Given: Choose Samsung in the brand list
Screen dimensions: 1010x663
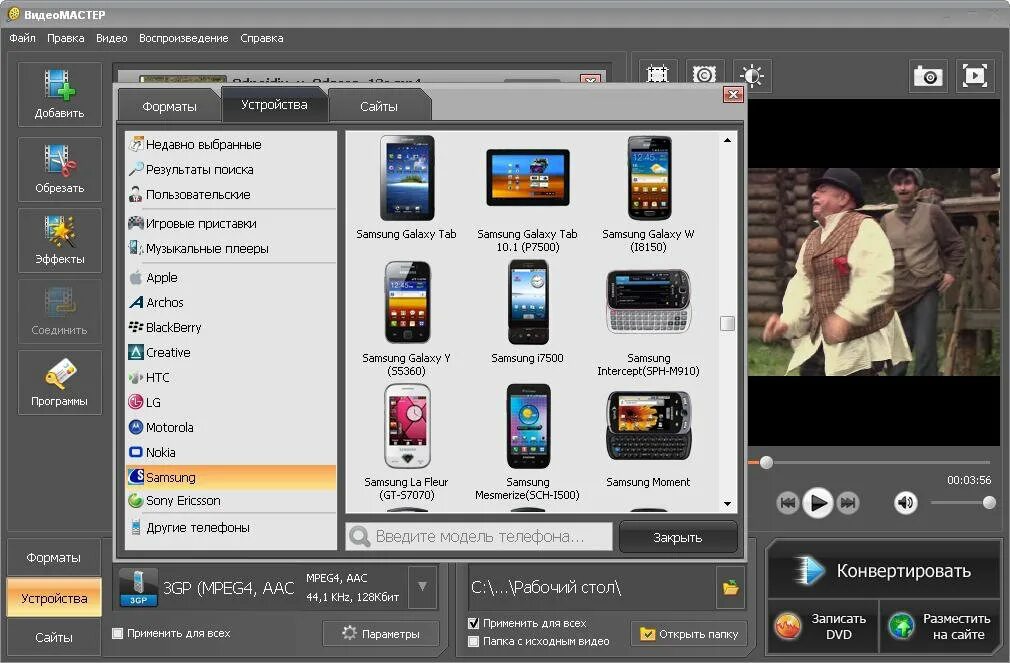Looking at the screenshot, I should coord(231,477).
